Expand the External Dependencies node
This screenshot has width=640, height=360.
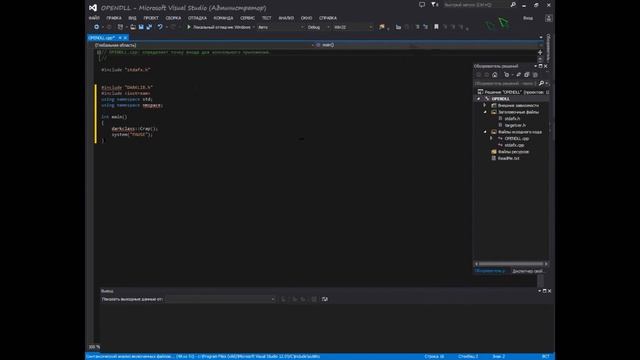point(485,105)
